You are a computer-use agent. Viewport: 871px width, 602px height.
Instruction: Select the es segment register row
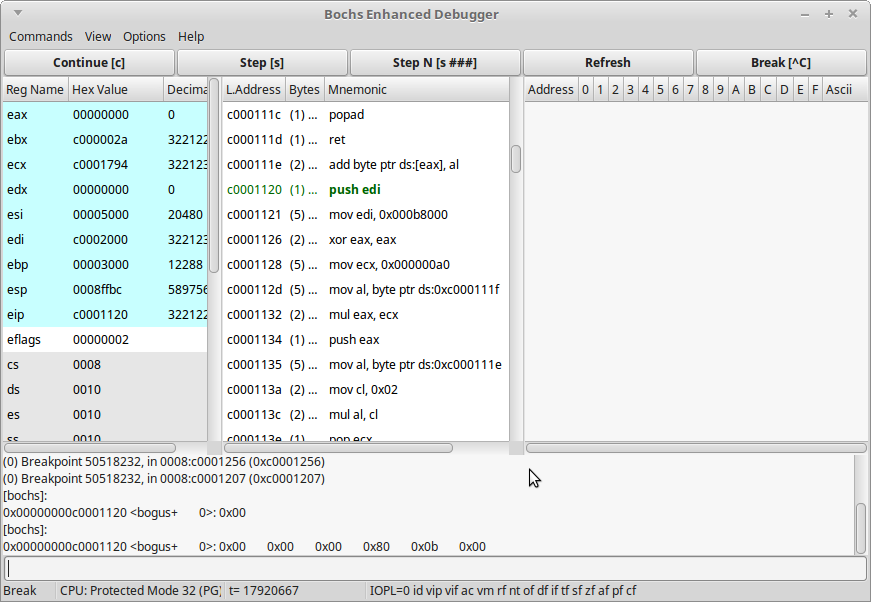click(105, 415)
